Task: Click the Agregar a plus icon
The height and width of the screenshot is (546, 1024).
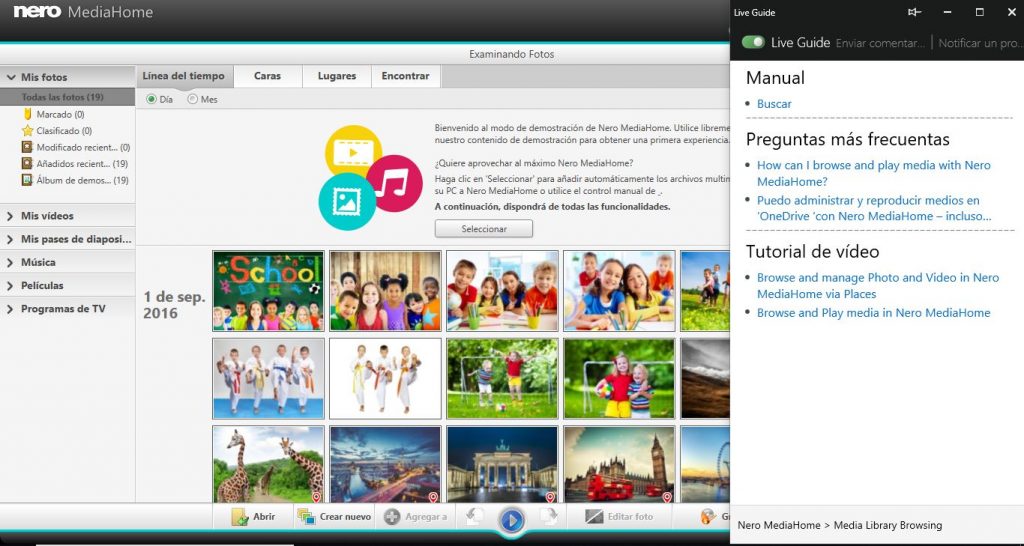Action: click(392, 517)
